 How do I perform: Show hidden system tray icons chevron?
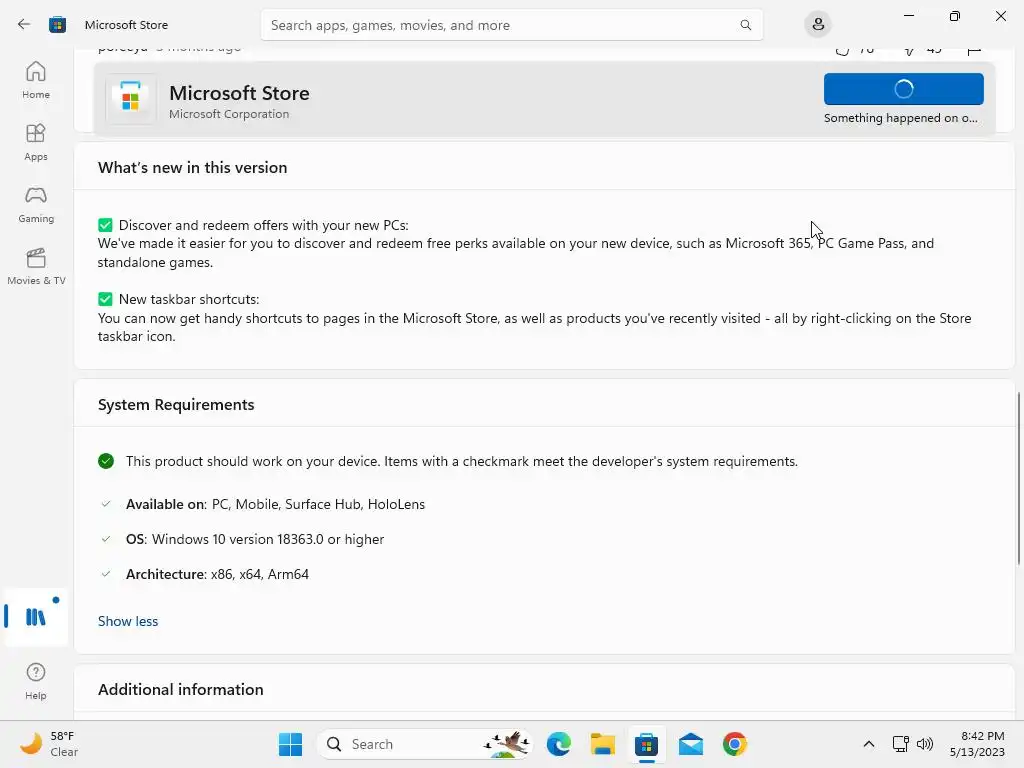click(x=869, y=744)
